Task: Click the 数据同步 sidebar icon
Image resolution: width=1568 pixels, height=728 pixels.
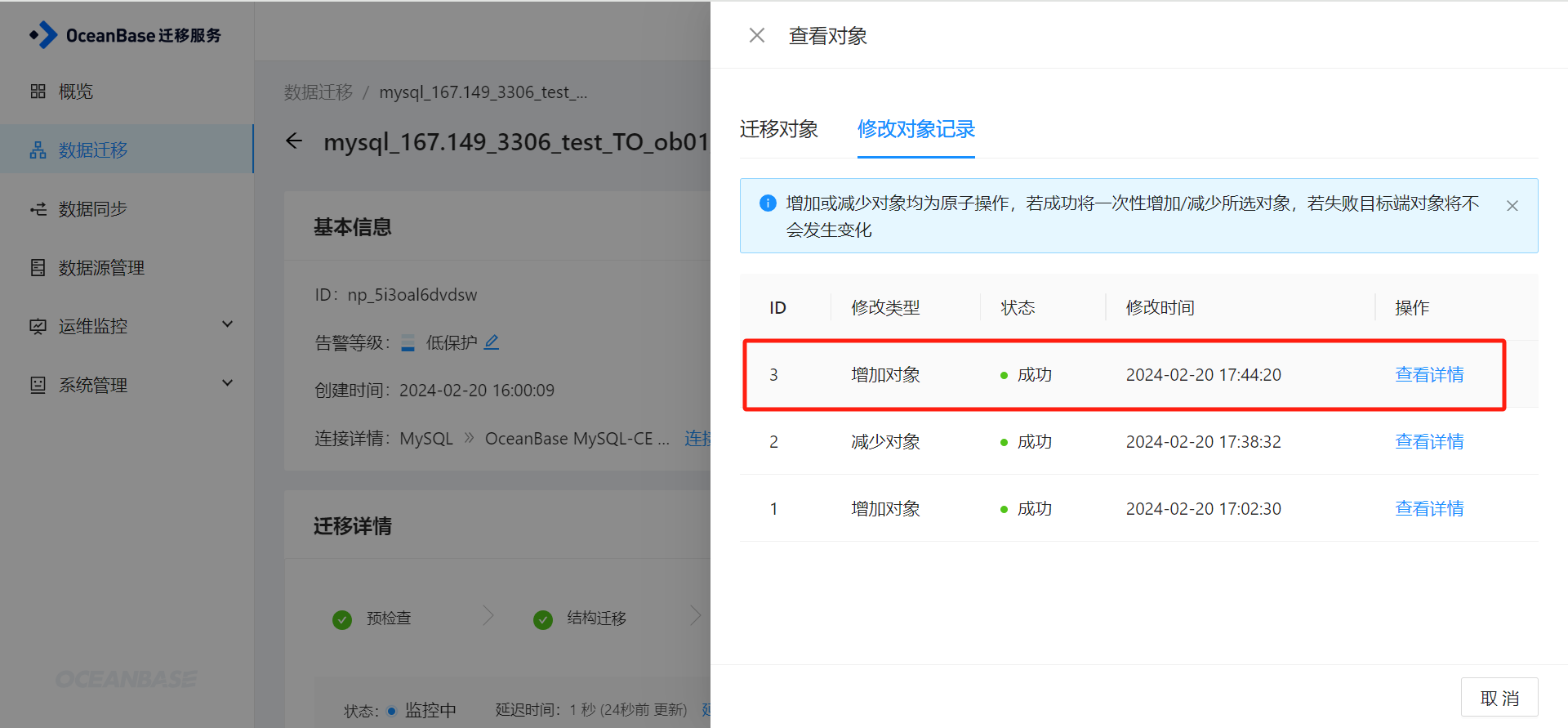Action: 38,209
